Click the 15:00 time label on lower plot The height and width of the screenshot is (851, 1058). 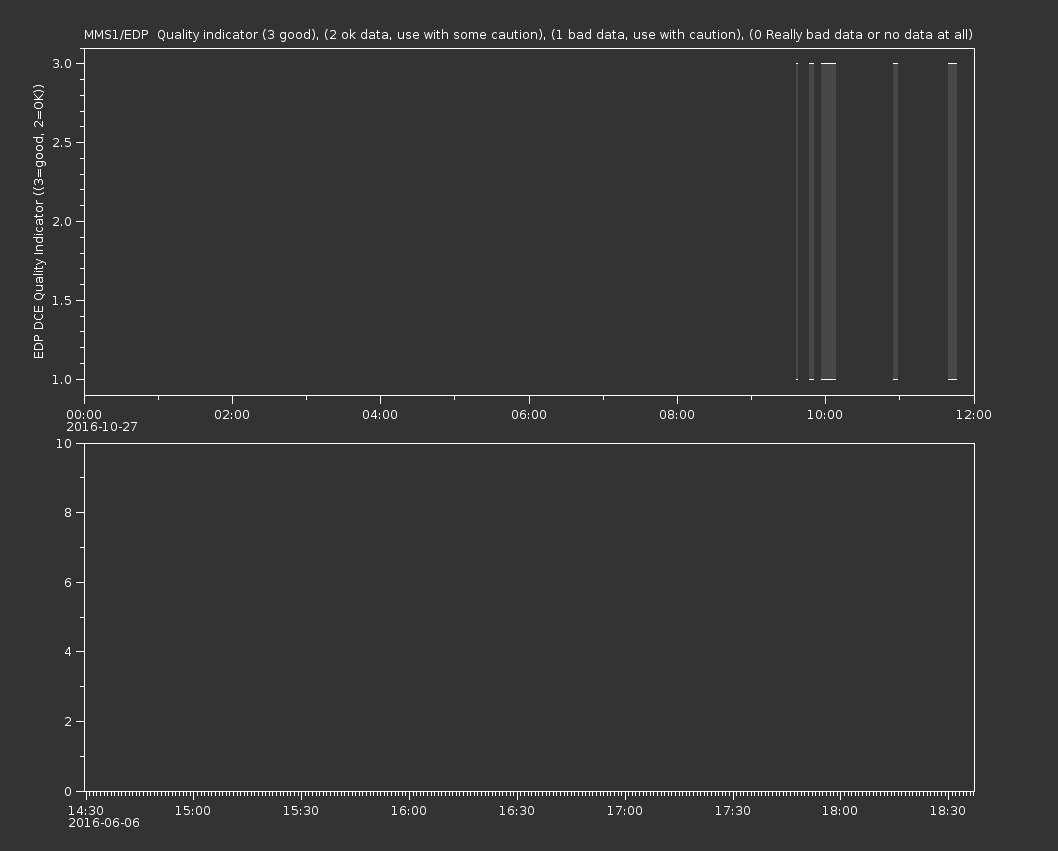click(193, 811)
